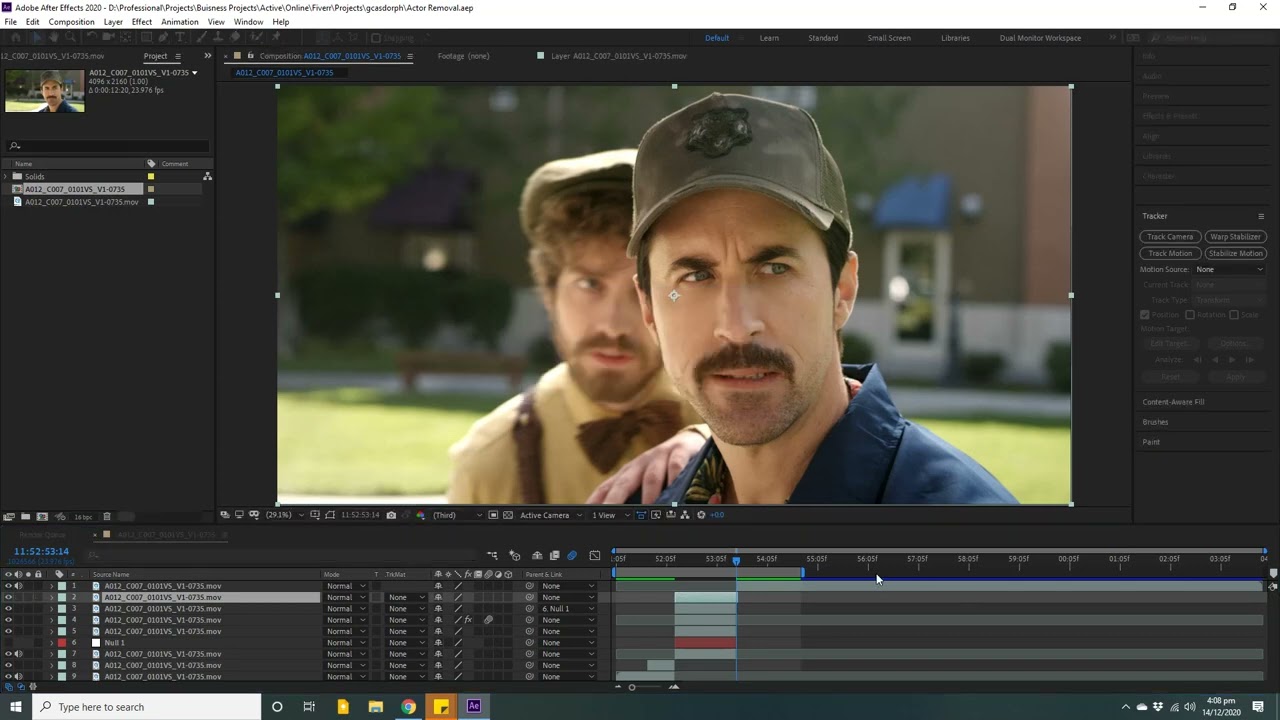1280x720 pixels.
Task: Expand layer 2 properties in timeline
Action: (x=52, y=597)
